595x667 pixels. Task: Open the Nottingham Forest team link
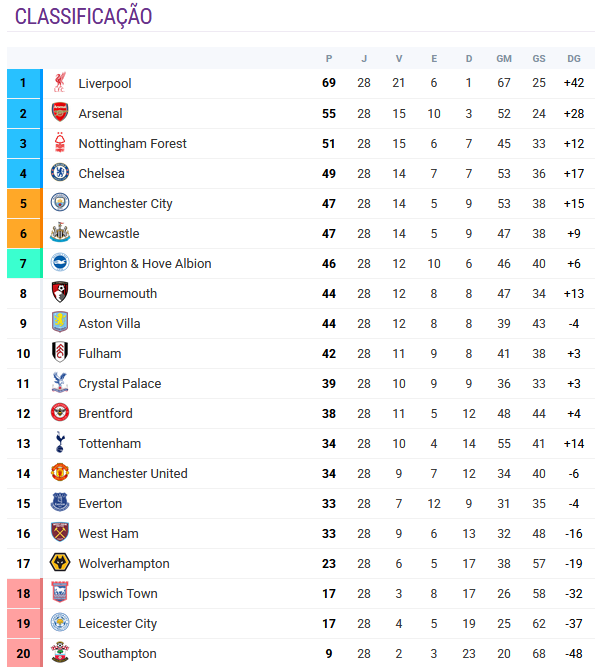point(132,144)
